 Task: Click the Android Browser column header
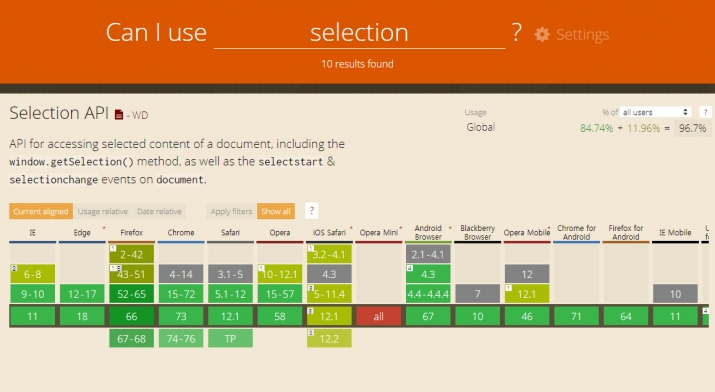[428, 232]
